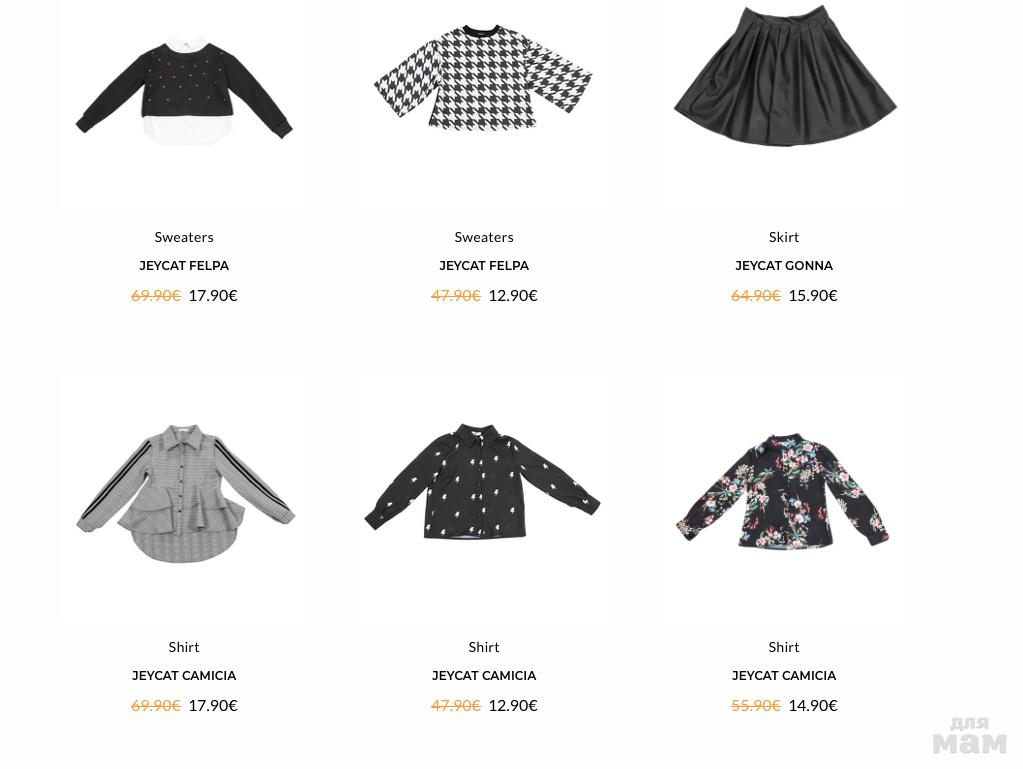Screen dimensions: 1023x769
Task: Click the JEYCAT FELPA title priced 12.90€
Action: (483, 265)
